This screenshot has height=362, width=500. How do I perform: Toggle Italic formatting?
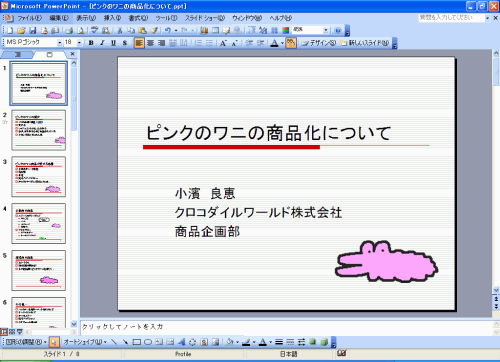pyautogui.click(x=102, y=43)
